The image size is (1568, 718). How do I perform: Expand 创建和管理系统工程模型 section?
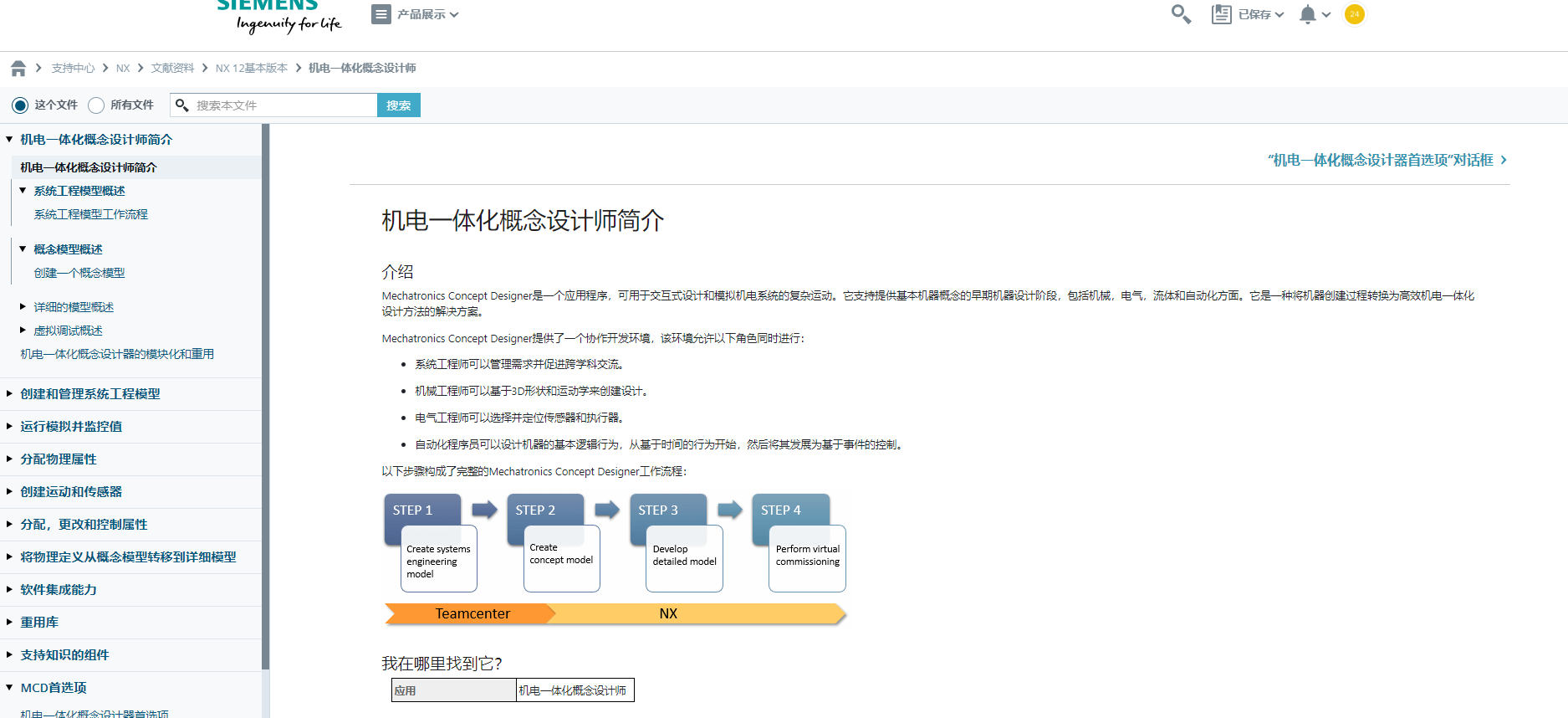tap(9, 393)
